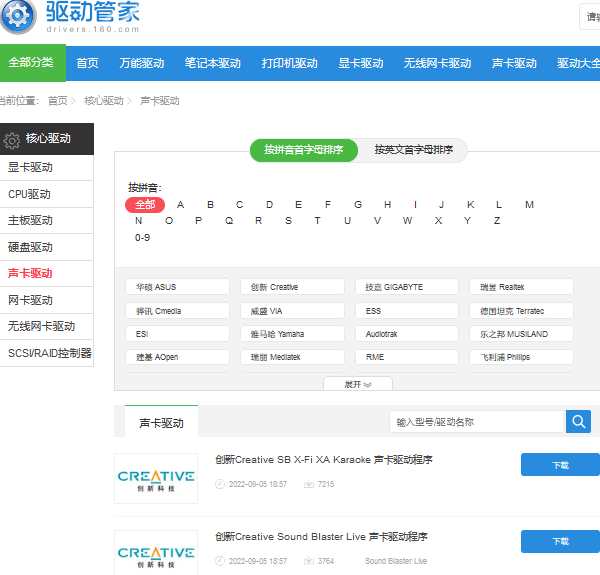Filter brands by letter C
Viewport: 600px width, 575px height.
point(240,205)
